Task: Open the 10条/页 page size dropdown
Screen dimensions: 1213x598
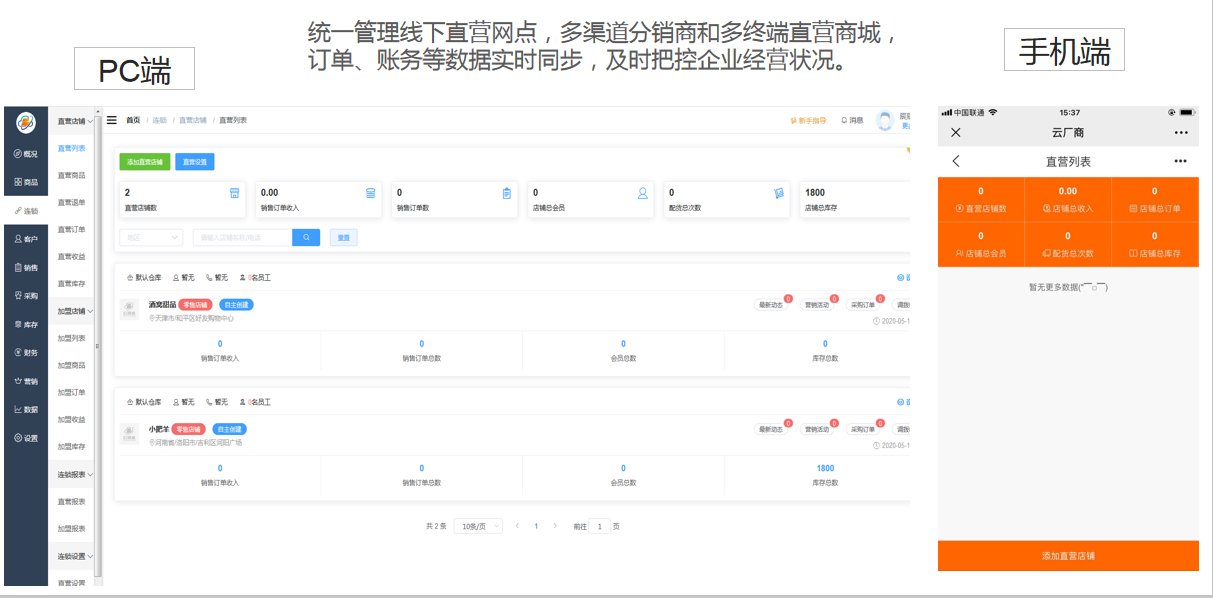Action: [x=478, y=526]
